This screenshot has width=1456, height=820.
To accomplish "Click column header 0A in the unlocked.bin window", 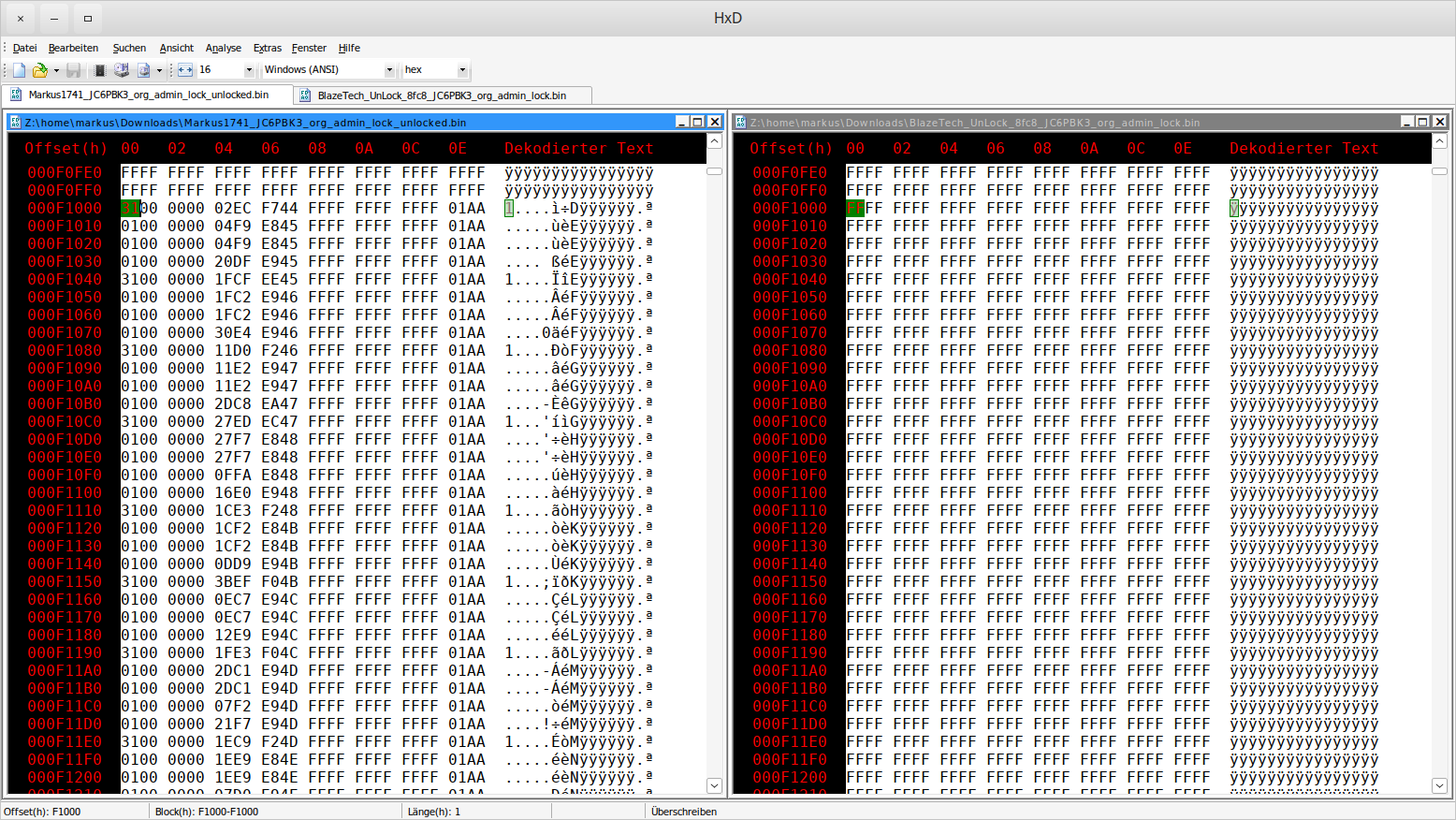I will coord(364,148).
